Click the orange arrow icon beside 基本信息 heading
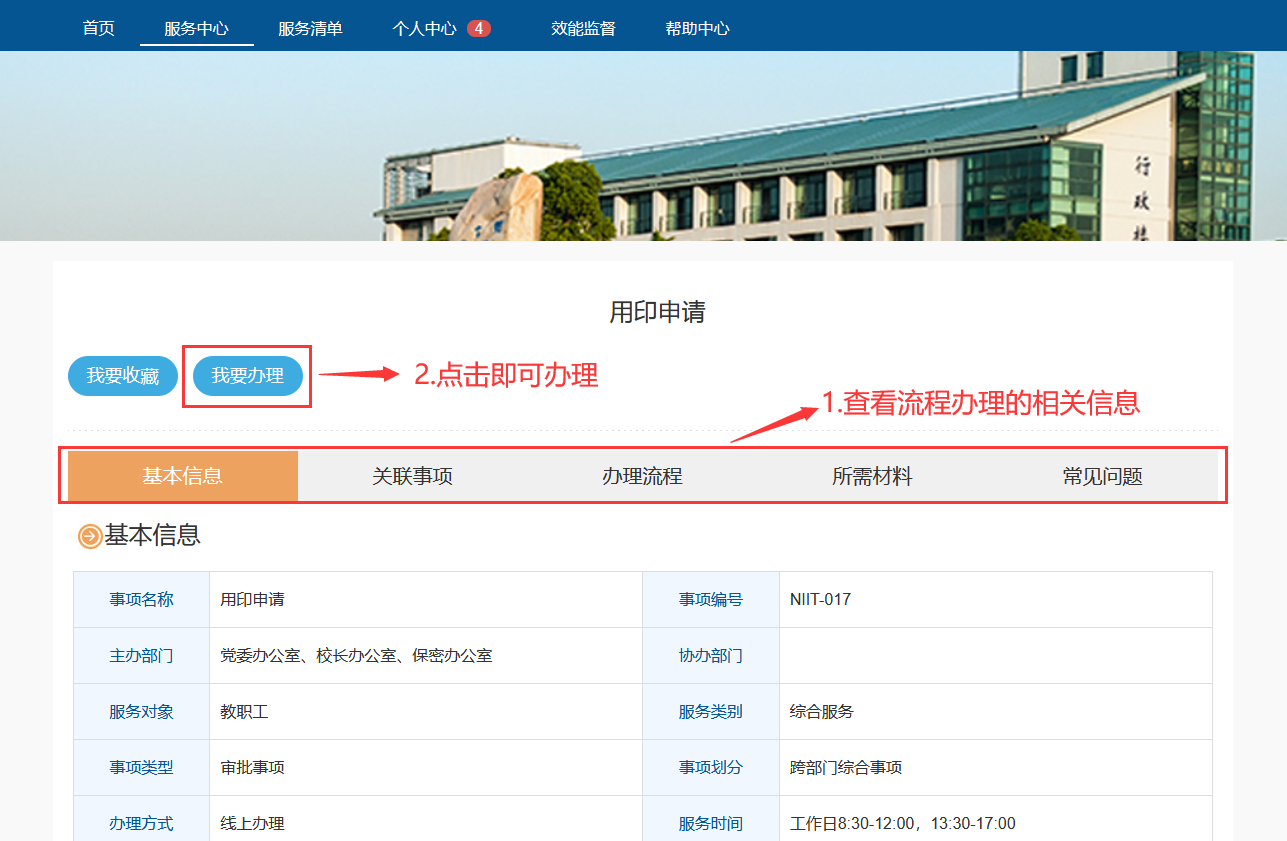The height and width of the screenshot is (841, 1287). (x=90, y=537)
